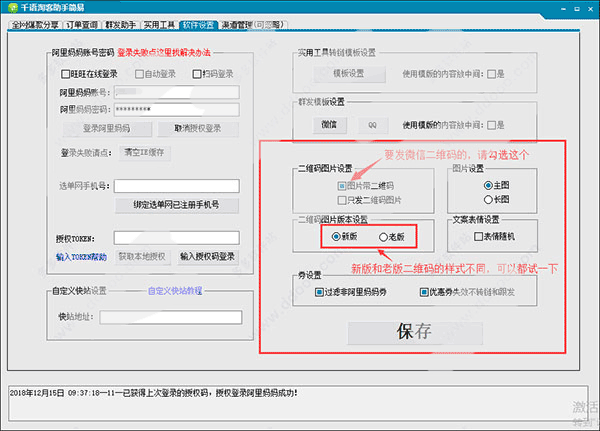
Task: Click the 获取本地授权 button
Action: coord(142,257)
